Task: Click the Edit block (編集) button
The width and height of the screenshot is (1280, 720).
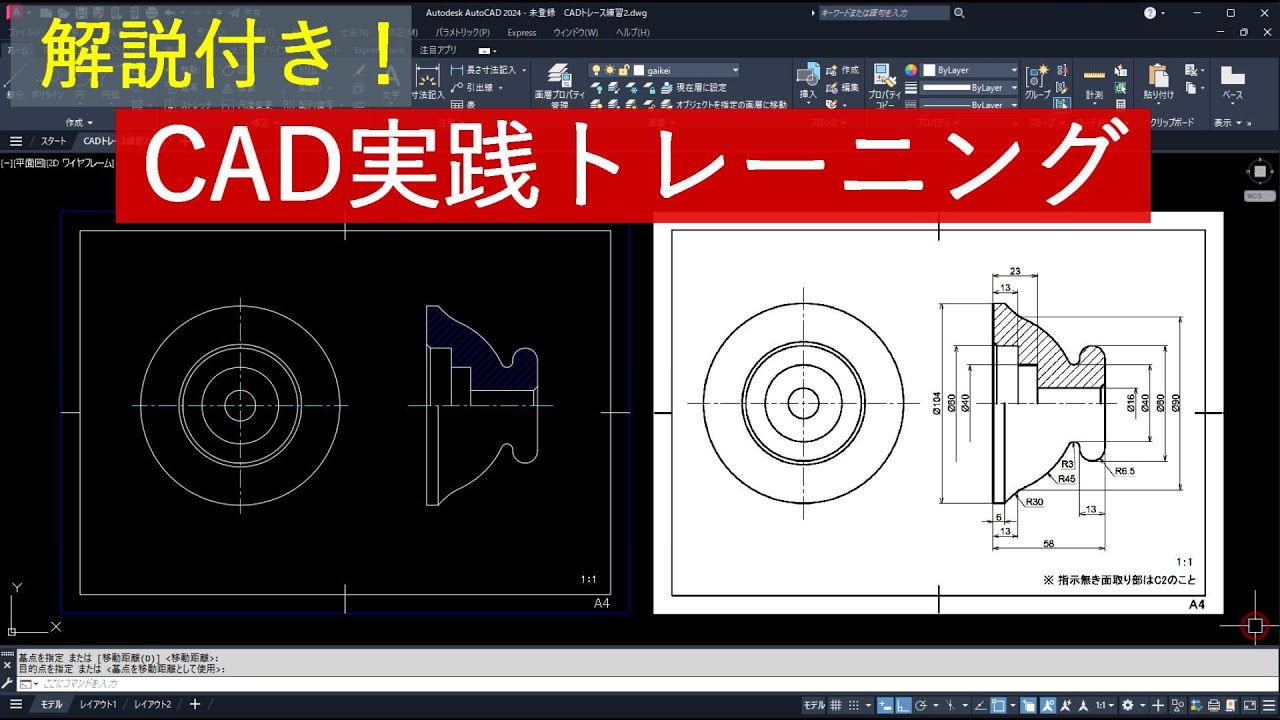Action: coord(841,87)
